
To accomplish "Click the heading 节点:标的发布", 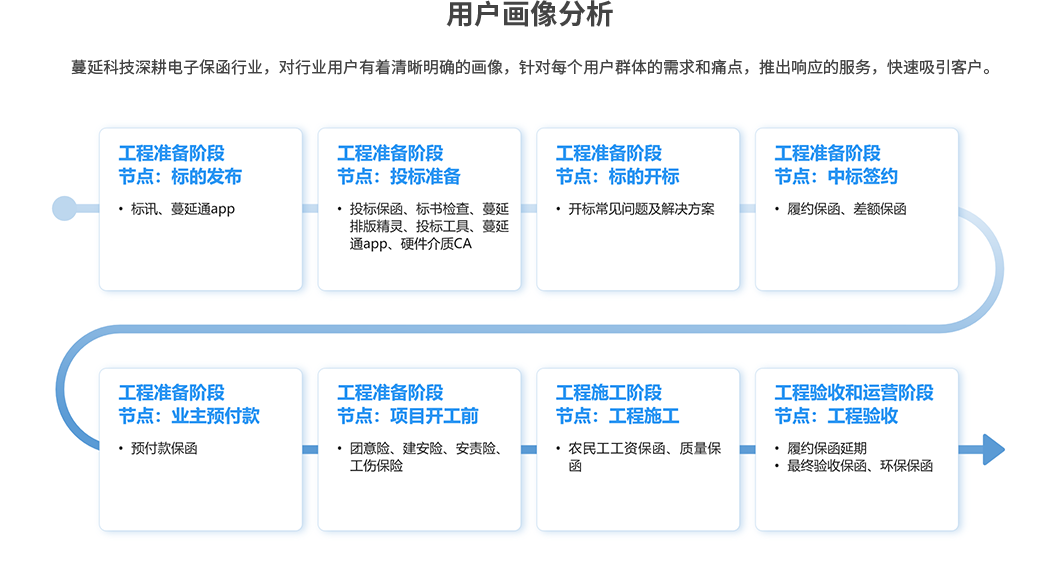I will coord(180,177).
